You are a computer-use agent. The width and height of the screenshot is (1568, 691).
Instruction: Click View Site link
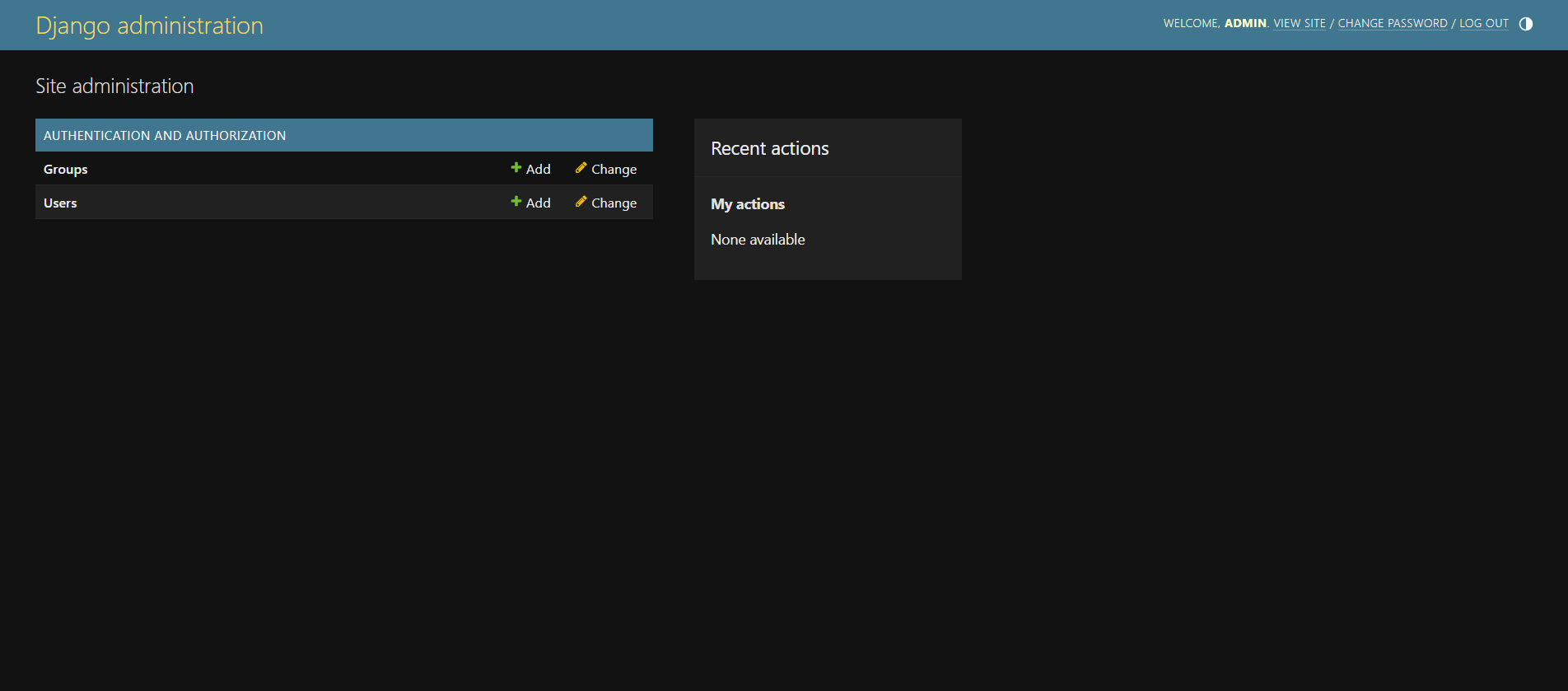[1300, 23]
